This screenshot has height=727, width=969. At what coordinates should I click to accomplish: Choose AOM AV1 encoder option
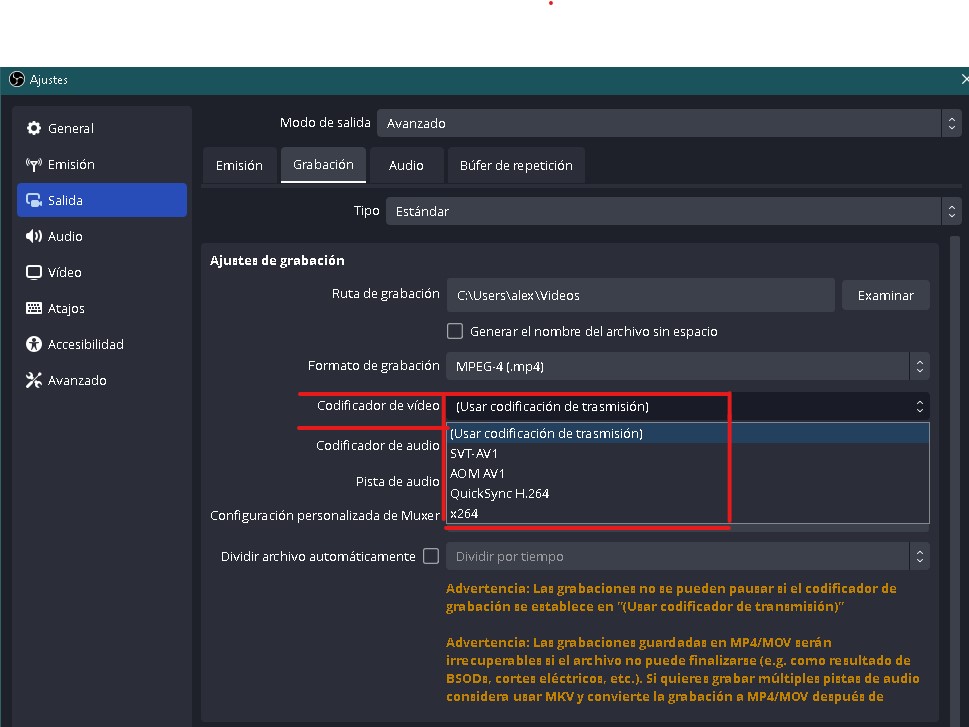(x=688, y=474)
